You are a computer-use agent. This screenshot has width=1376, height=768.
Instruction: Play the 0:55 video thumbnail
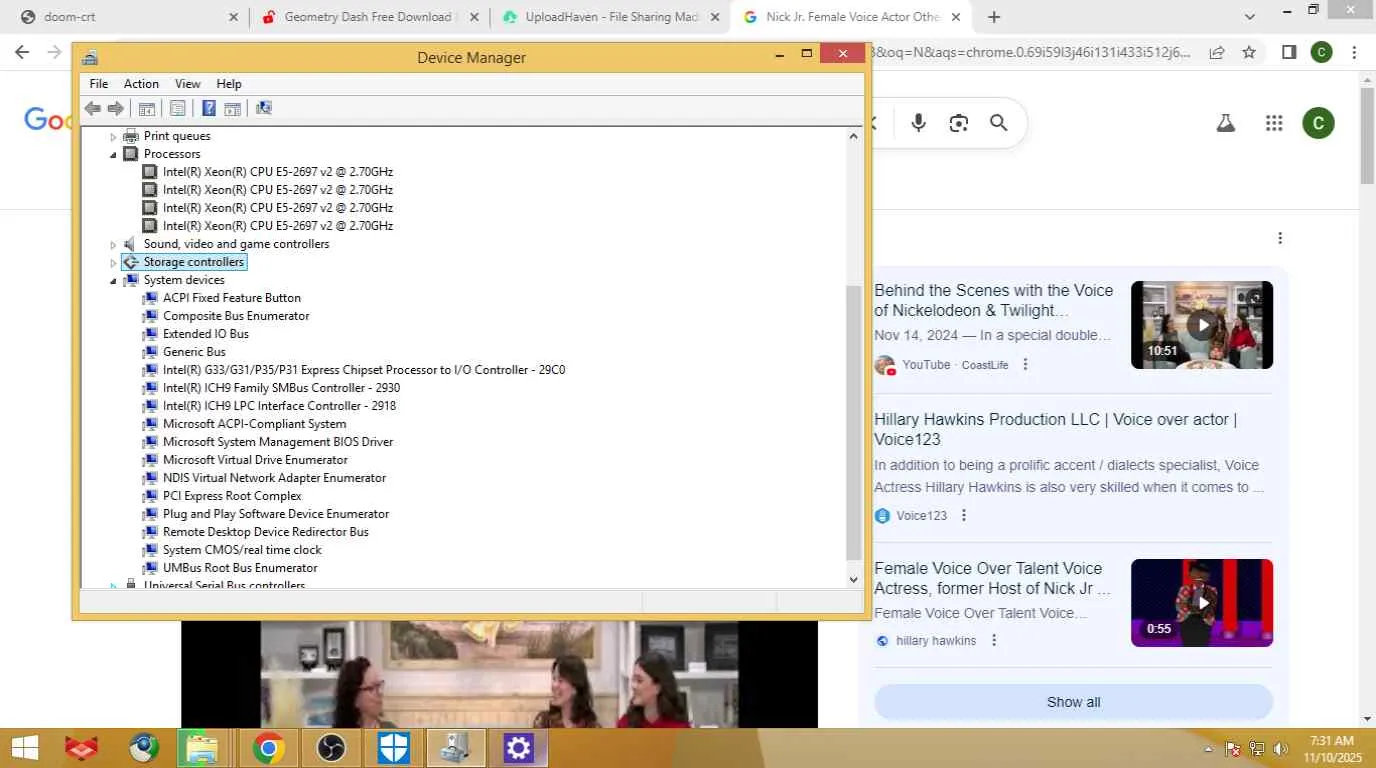point(1202,603)
